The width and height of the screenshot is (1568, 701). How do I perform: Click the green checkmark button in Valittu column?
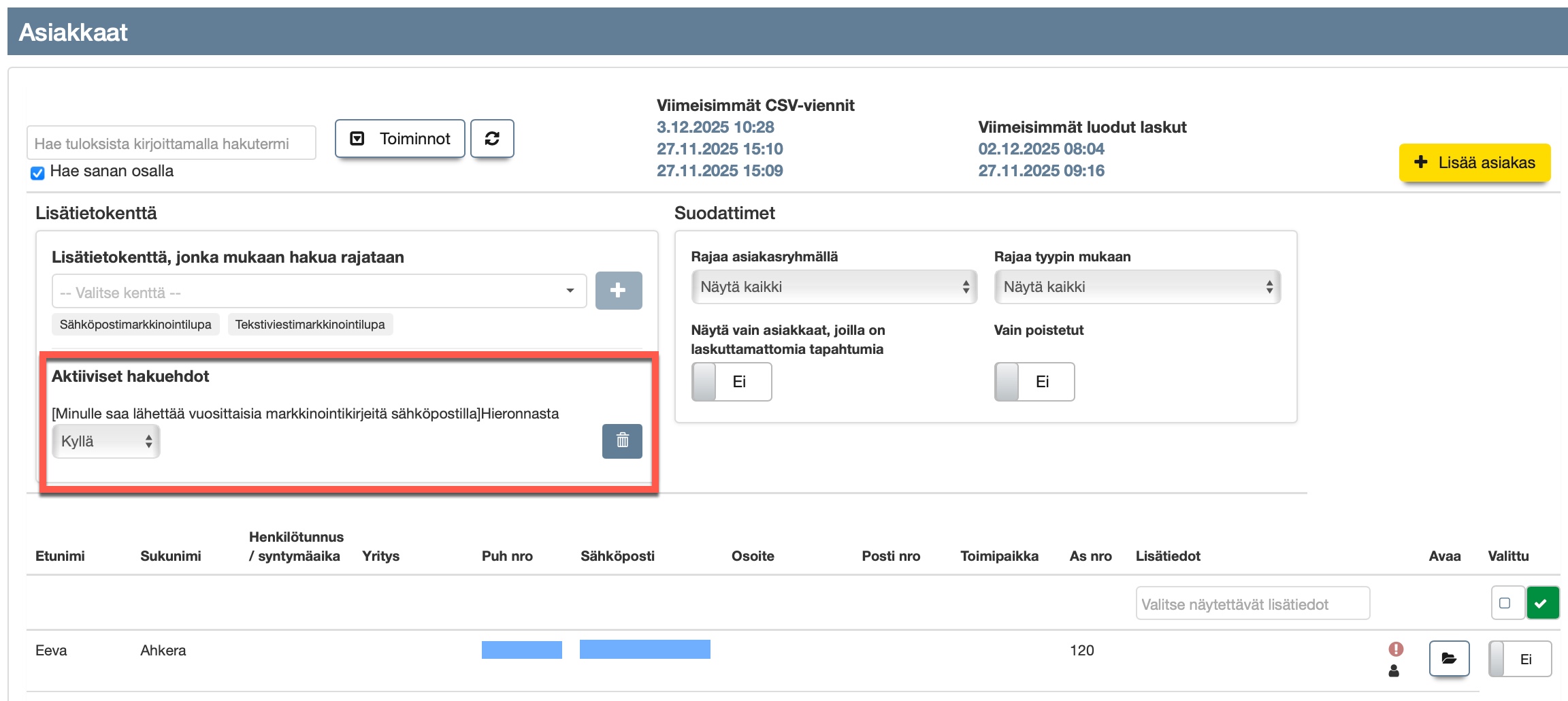click(1542, 603)
